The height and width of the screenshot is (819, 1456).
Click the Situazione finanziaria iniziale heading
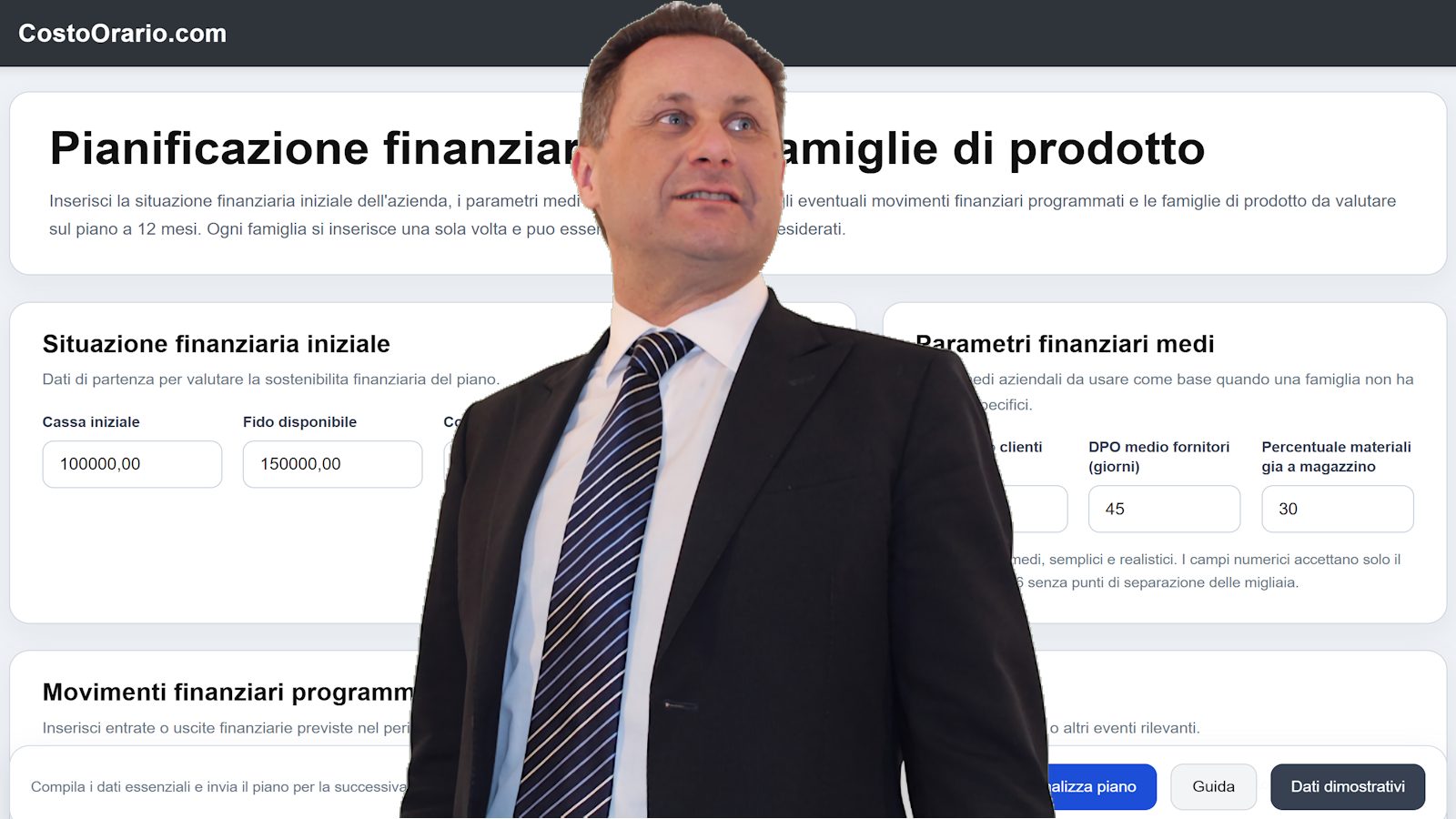tap(216, 344)
